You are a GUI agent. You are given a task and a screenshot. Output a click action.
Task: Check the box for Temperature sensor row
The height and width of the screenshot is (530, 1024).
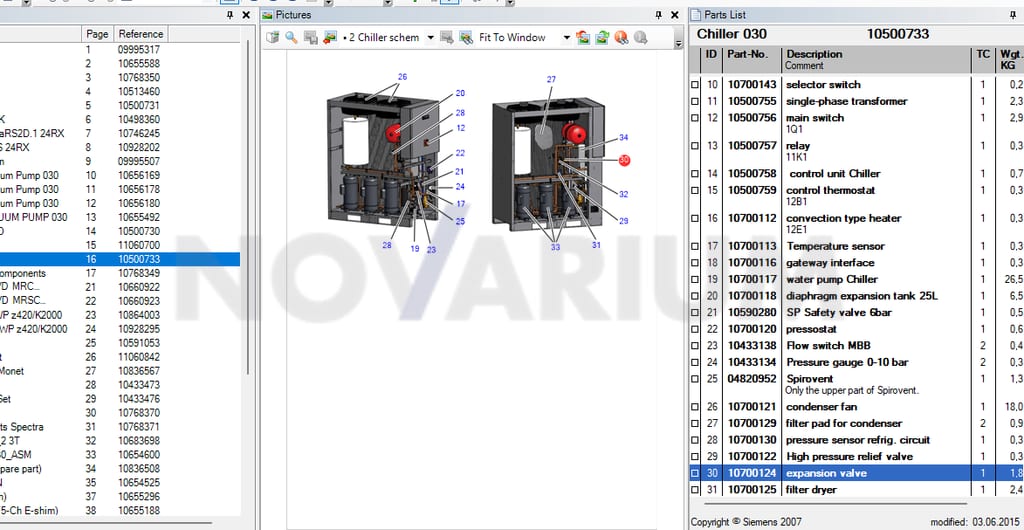(695, 247)
